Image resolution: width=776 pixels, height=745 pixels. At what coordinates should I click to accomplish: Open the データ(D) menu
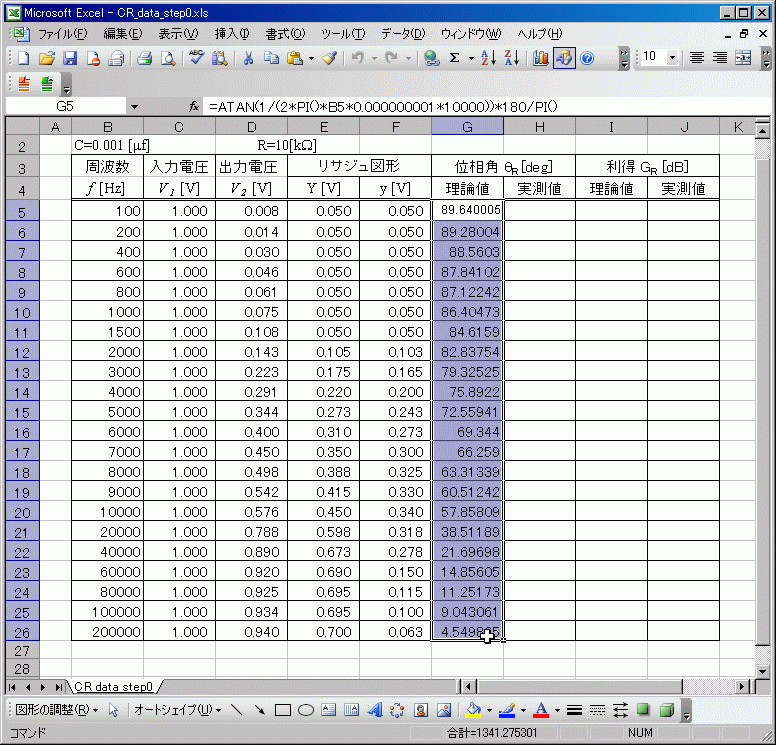pos(402,34)
